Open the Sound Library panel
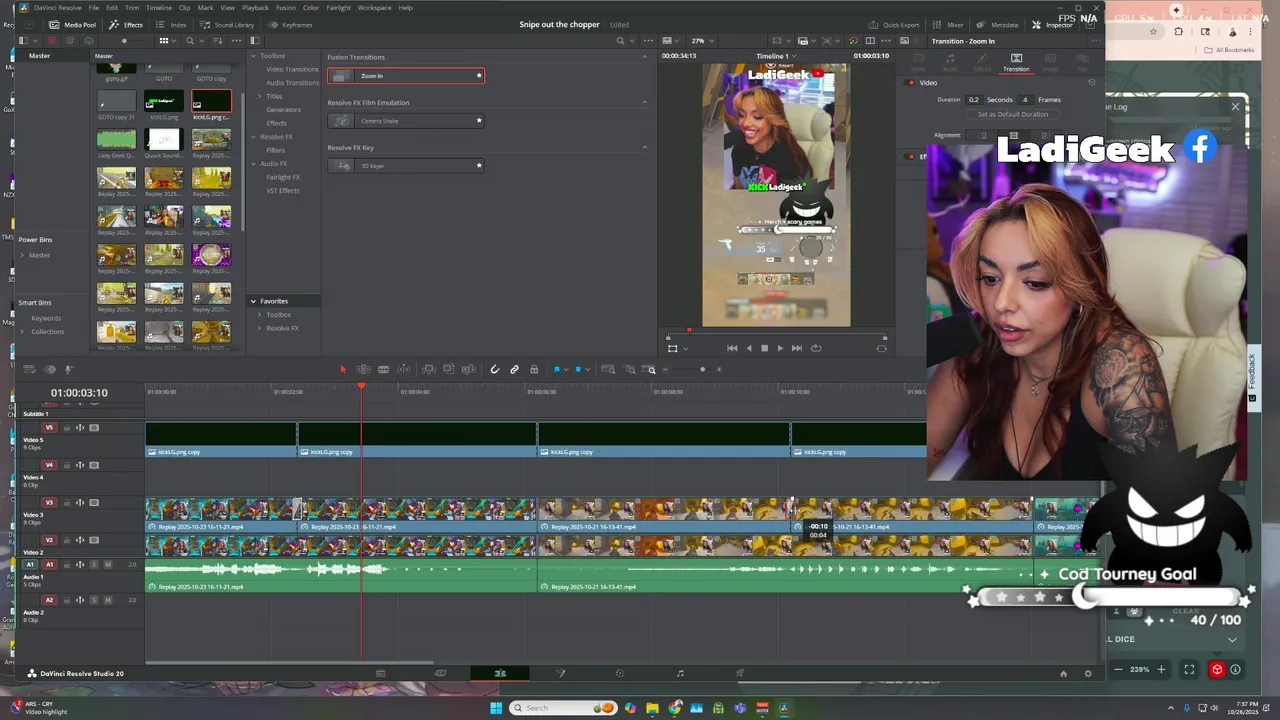This screenshot has height=720, width=1280. tap(227, 24)
